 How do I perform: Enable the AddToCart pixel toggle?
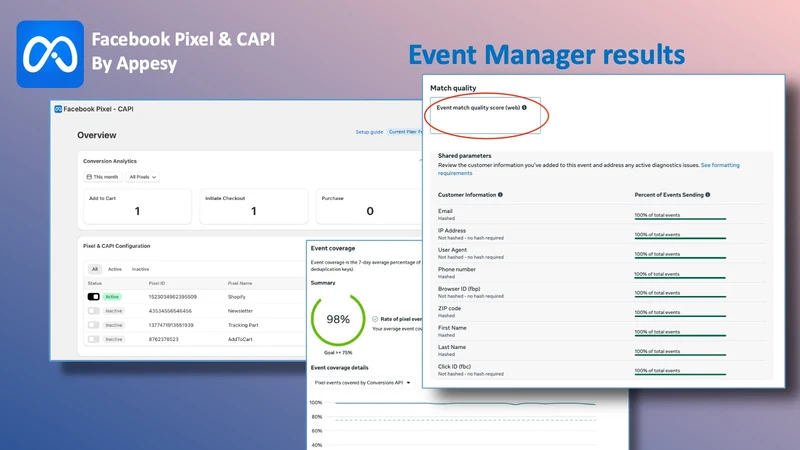[x=93, y=339]
